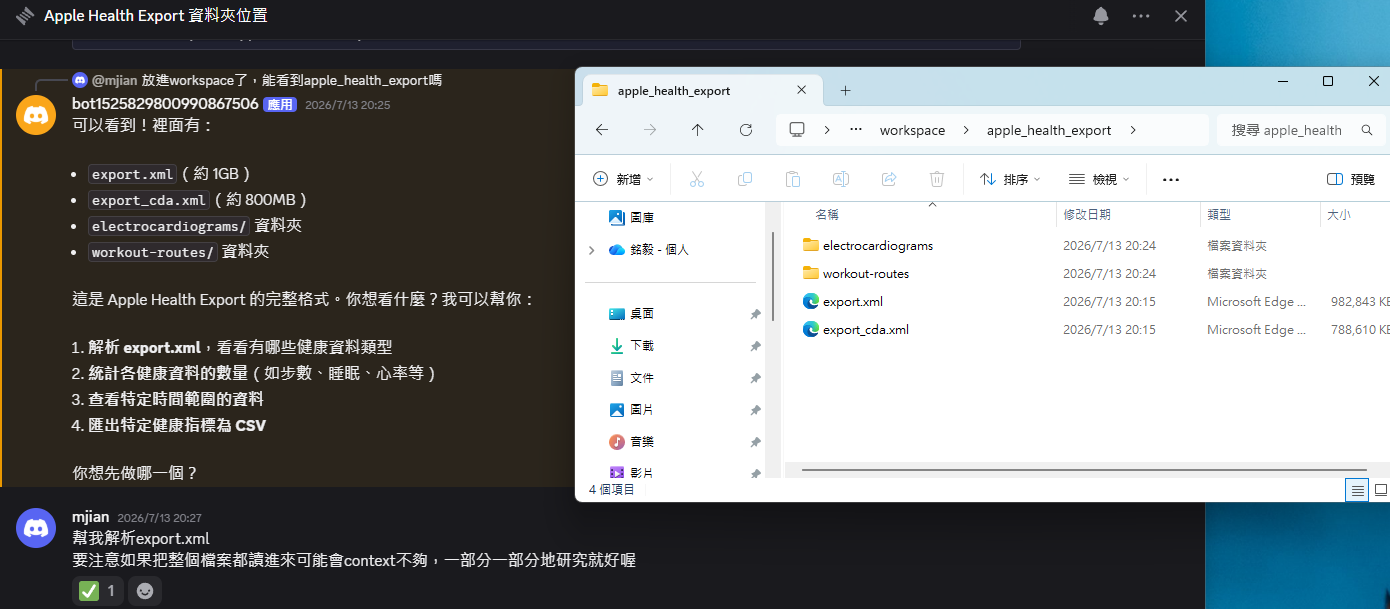Viewport: 1390px width, 609px height.
Task: Switch to details view in status bar
Action: click(1357, 489)
